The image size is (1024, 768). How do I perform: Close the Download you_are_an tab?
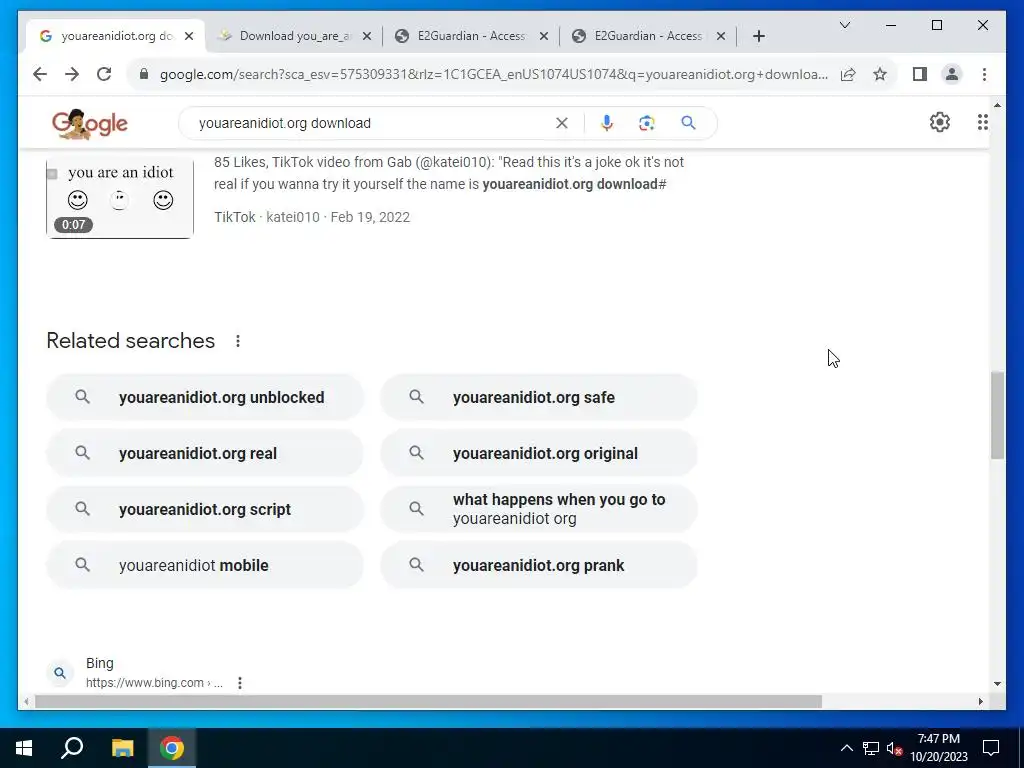(x=367, y=37)
